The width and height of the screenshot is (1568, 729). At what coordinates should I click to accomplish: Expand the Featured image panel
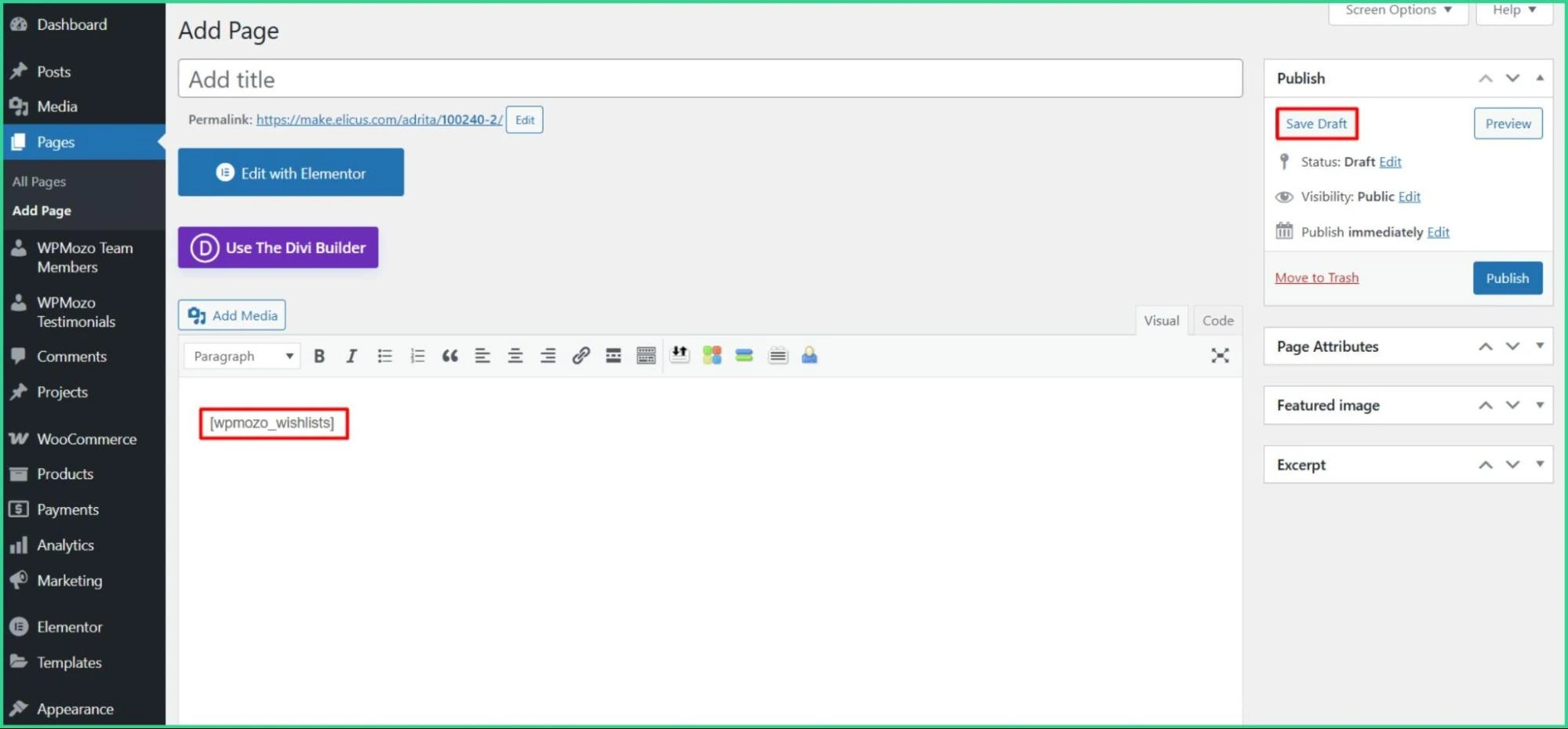1540,404
